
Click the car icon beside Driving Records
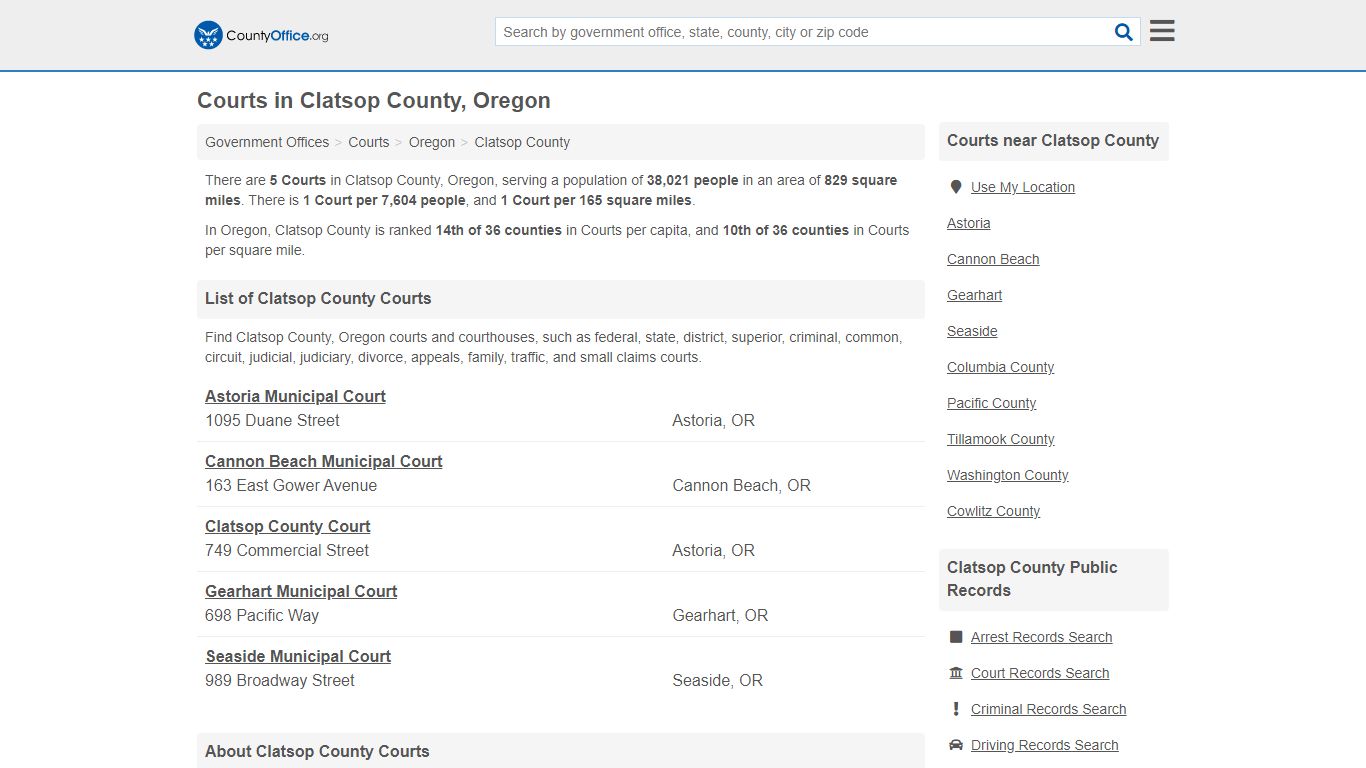[x=956, y=745]
